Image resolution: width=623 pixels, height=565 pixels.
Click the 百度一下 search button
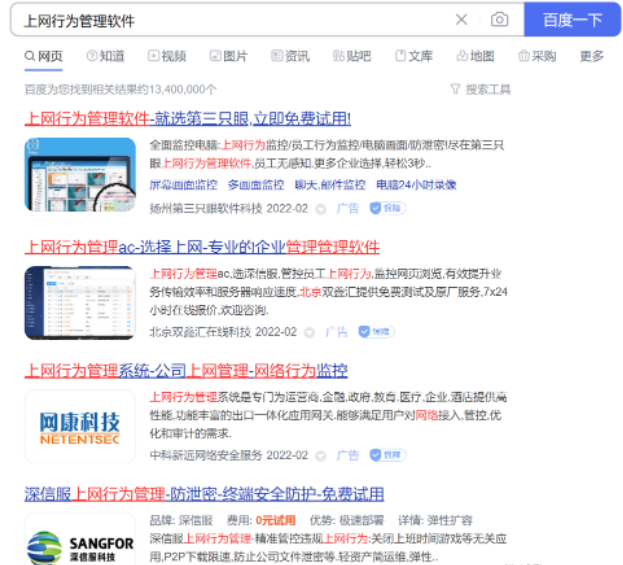[x=572, y=20]
